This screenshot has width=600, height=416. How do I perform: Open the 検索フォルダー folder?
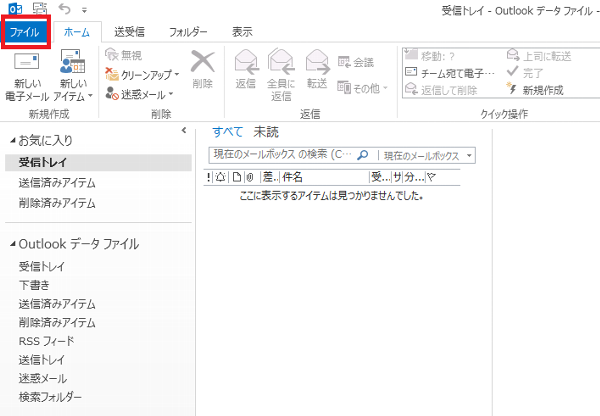click(x=50, y=397)
